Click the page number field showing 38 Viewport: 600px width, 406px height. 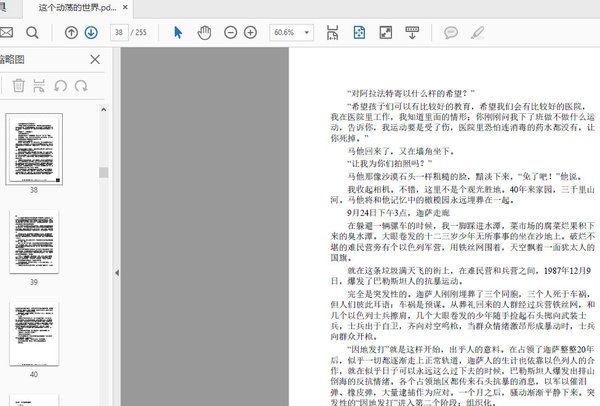[x=119, y=33]
